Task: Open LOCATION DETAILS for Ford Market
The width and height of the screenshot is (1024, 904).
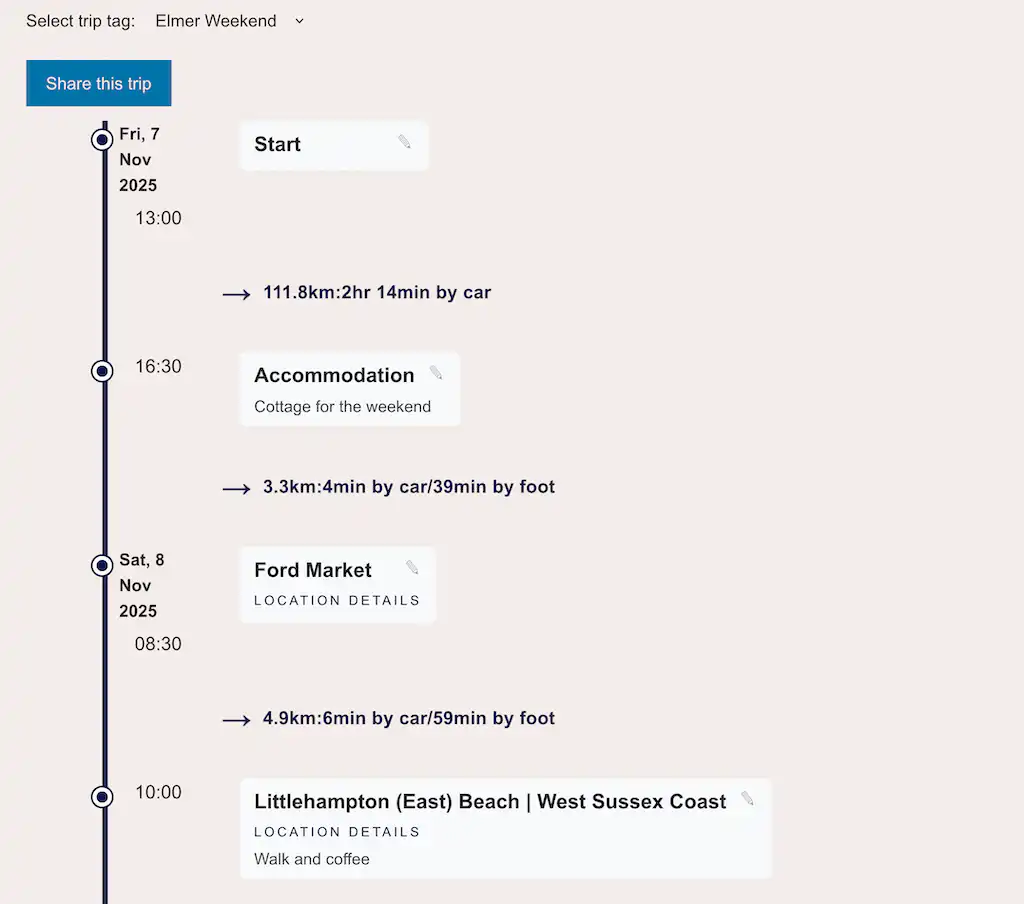Action: (337, 600)
